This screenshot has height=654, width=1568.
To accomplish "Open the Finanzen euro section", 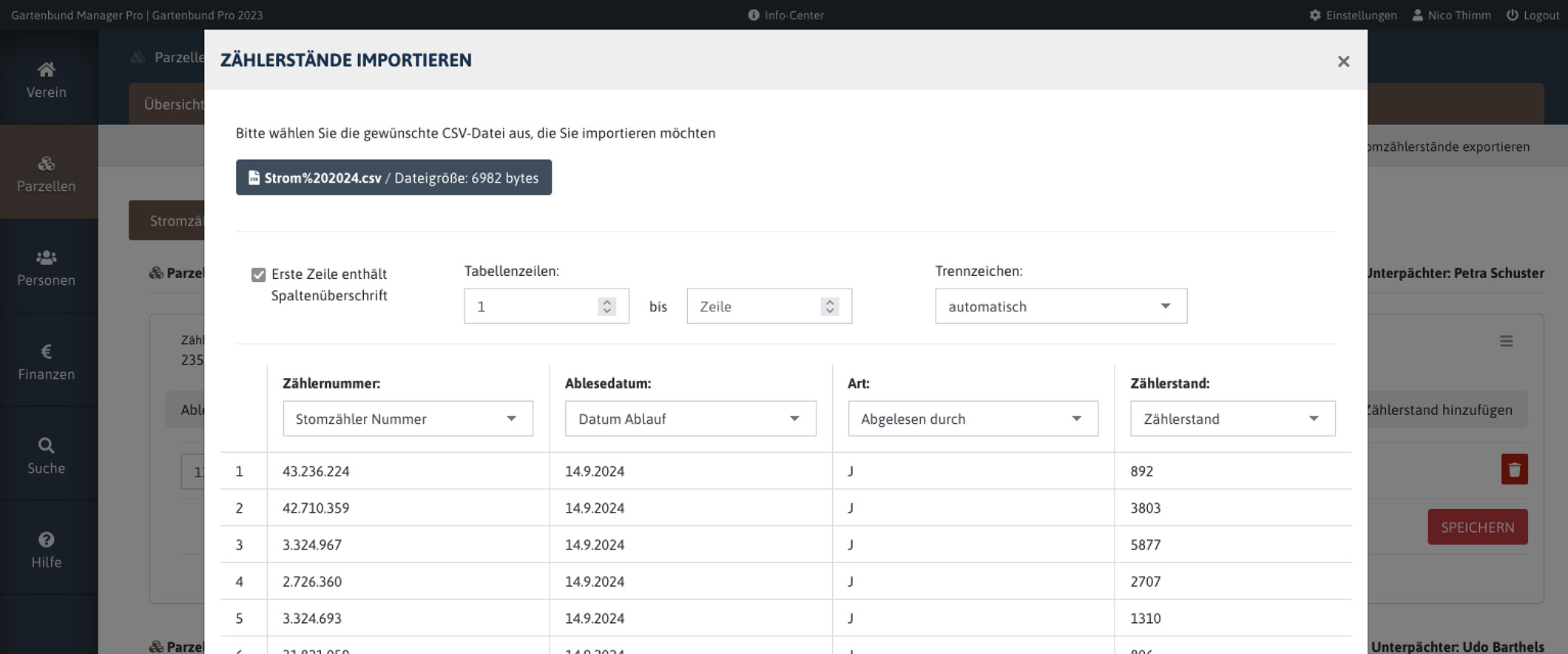I will coord(47,361).
